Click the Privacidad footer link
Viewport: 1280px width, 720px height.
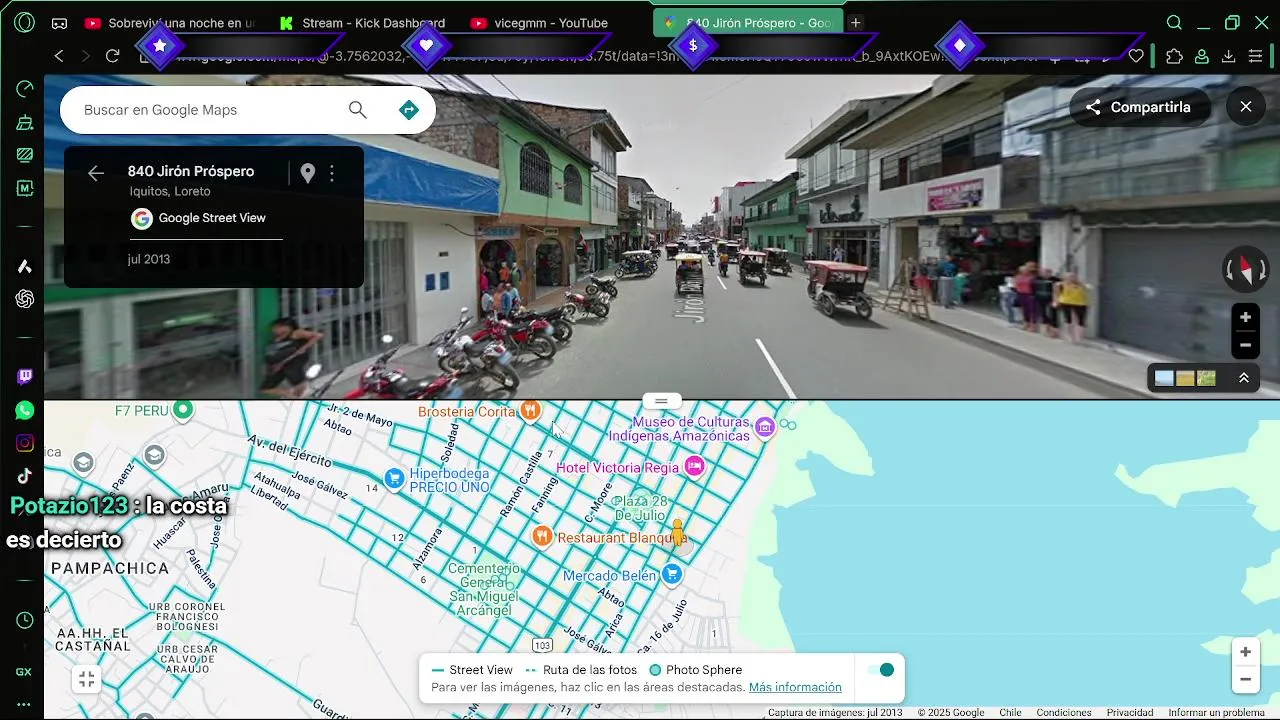(1130, 713)
